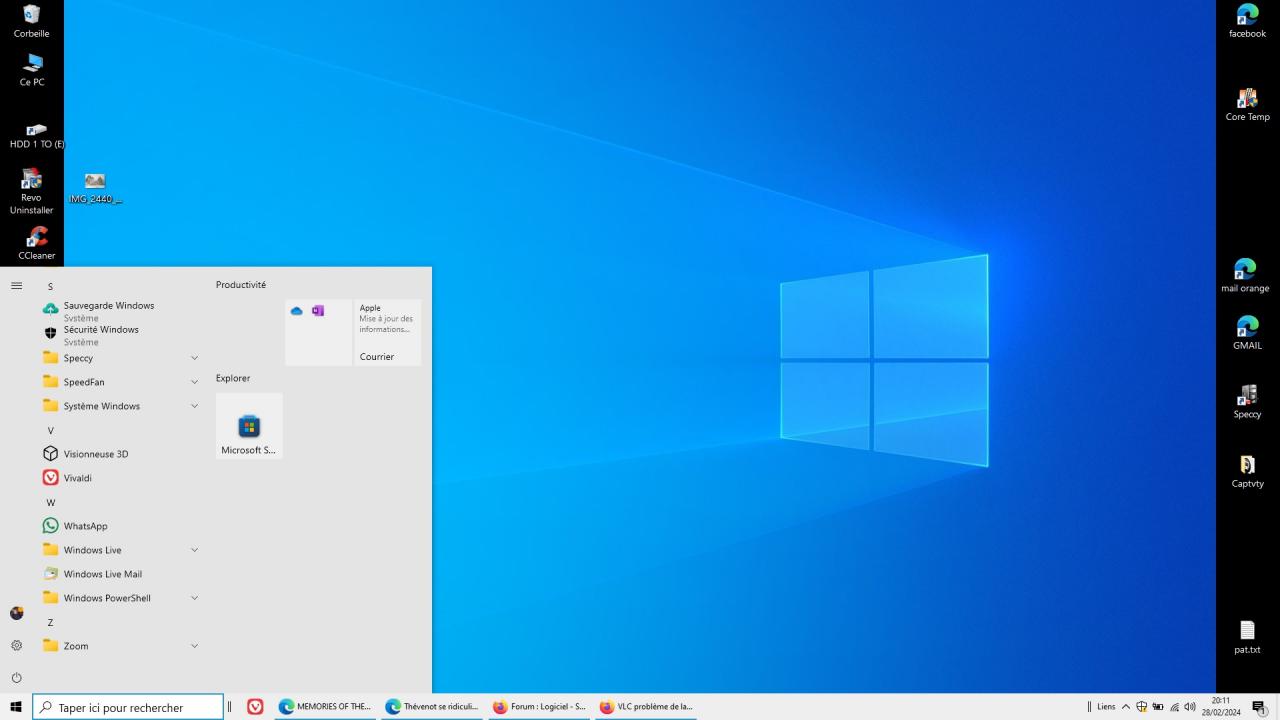
Task: Select the Speccy desktop shortcut
Action: coord(1247,402)
